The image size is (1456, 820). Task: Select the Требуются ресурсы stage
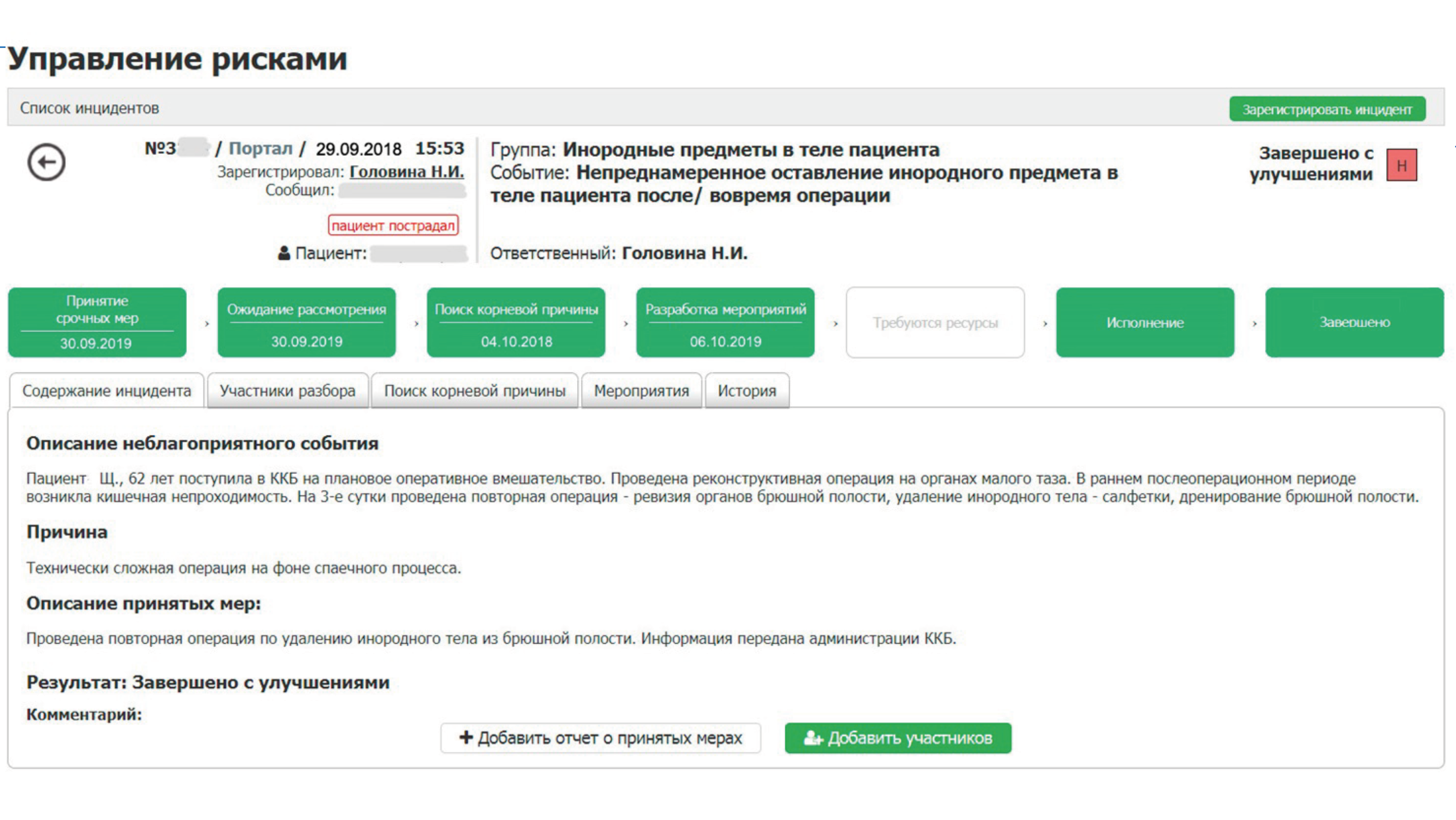(935, 322)
